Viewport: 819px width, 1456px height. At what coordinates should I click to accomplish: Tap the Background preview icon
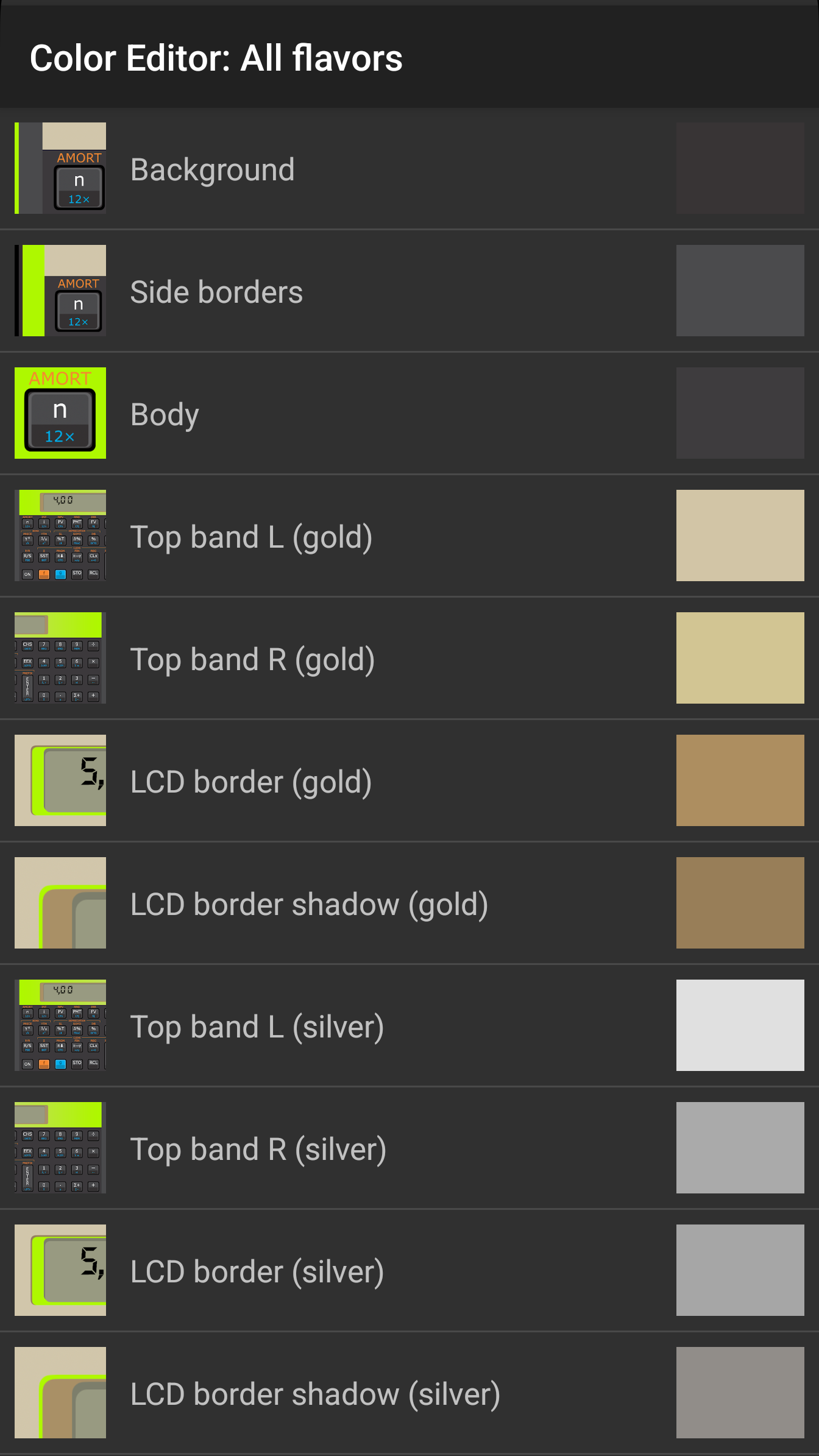pyautogui.click(x=60, y=168)
